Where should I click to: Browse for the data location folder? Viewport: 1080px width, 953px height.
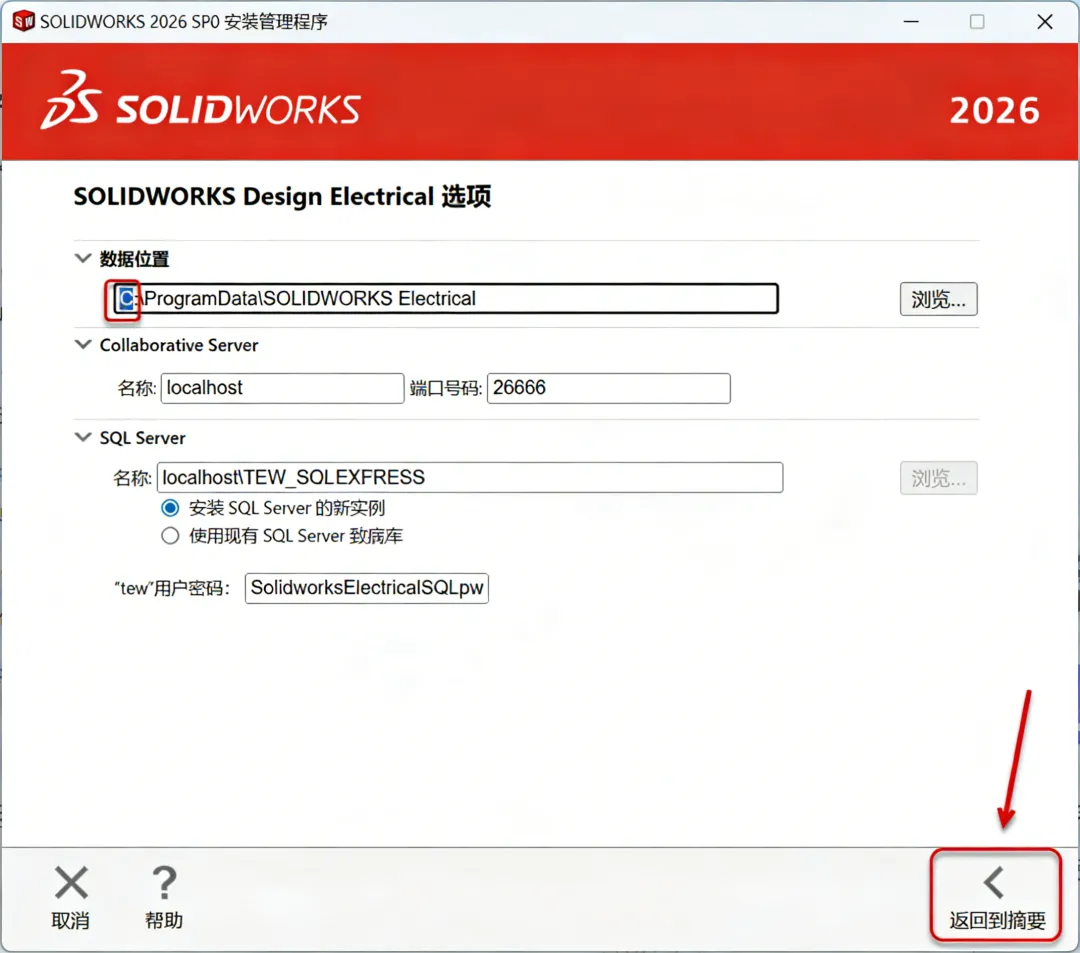[938, 299]
